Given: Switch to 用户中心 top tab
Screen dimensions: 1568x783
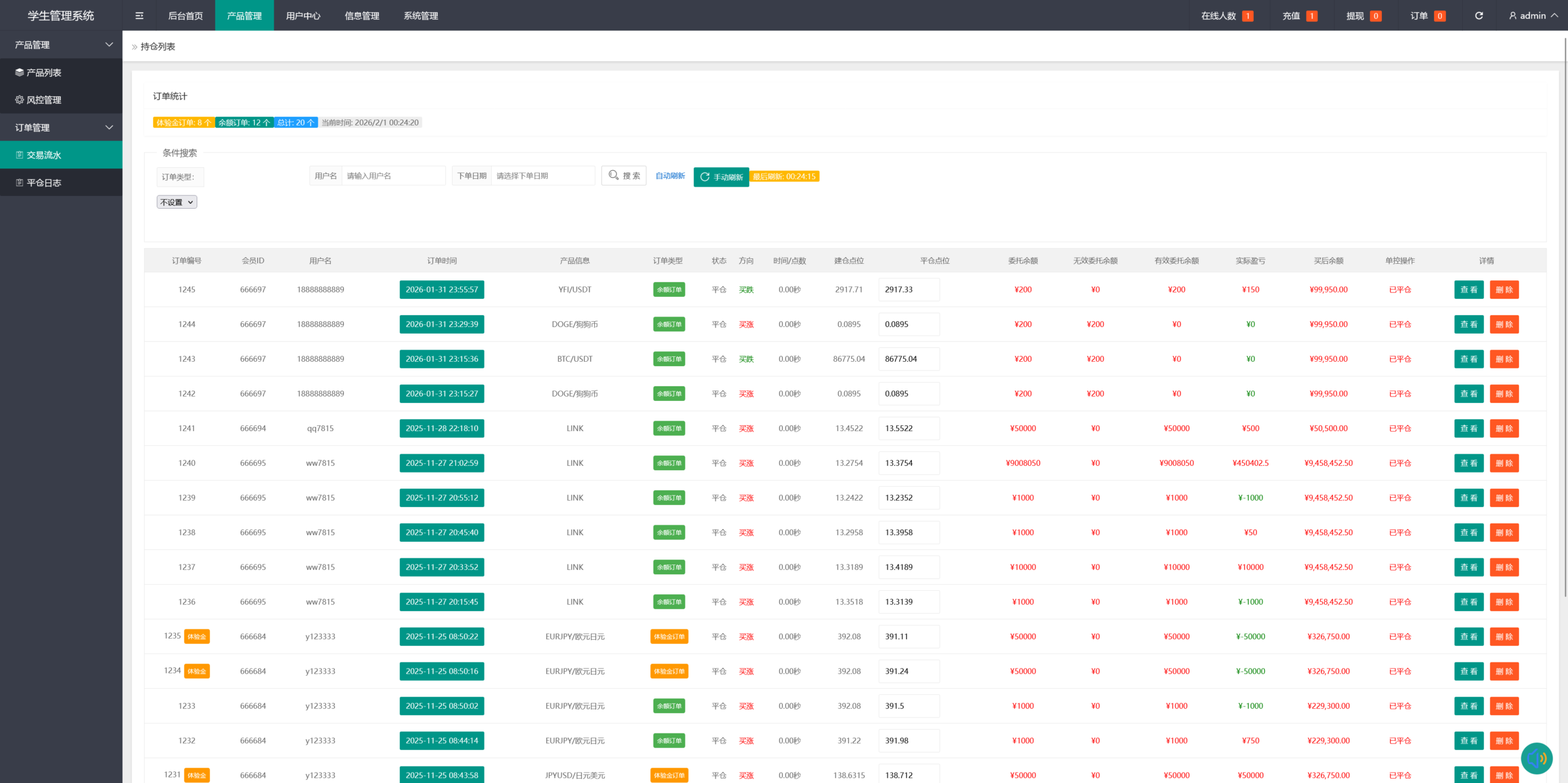Looking at the screenshot, I should click(x=303, y=16).
